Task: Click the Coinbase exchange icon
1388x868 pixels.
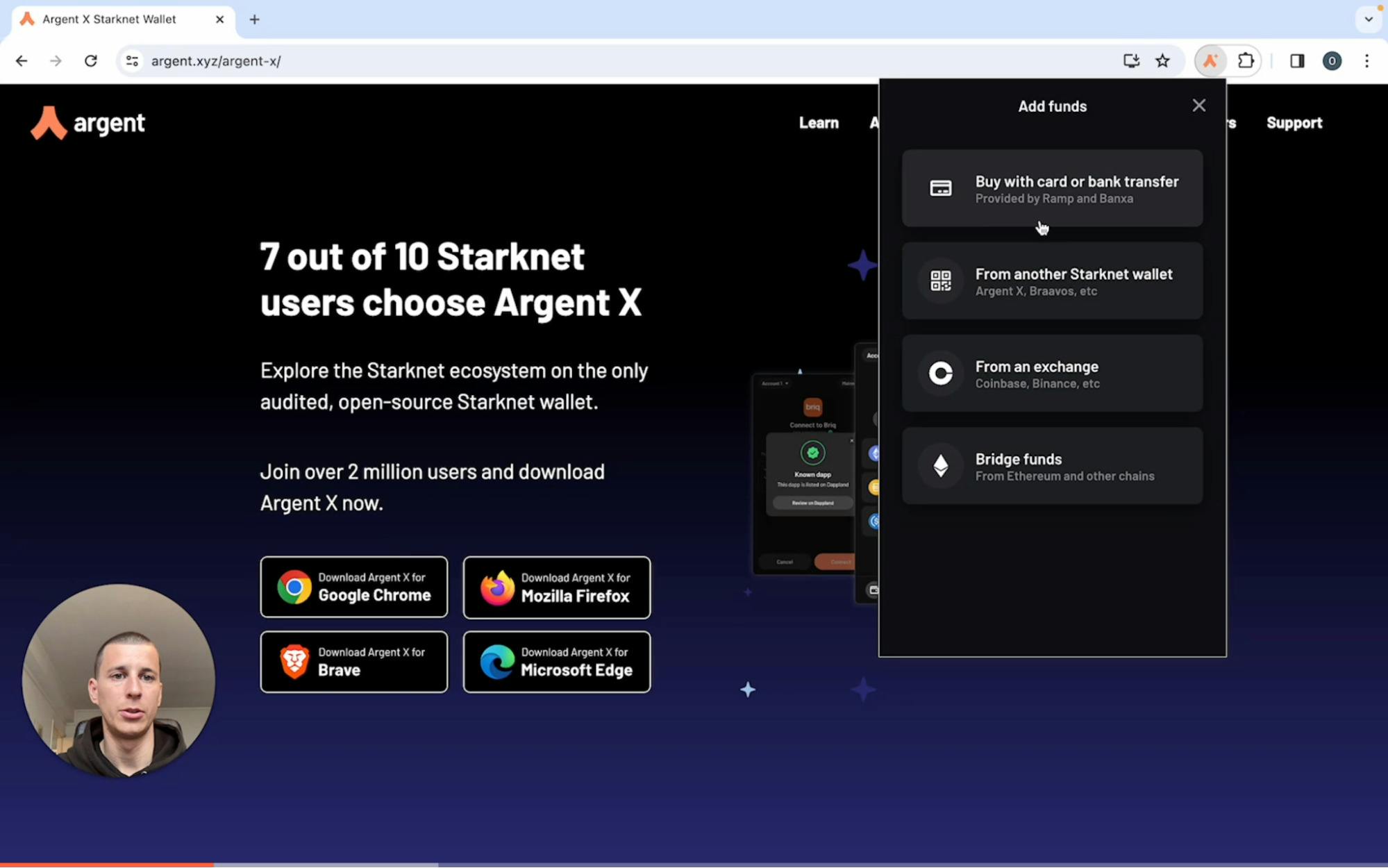Action: click(x=941, y=373)
